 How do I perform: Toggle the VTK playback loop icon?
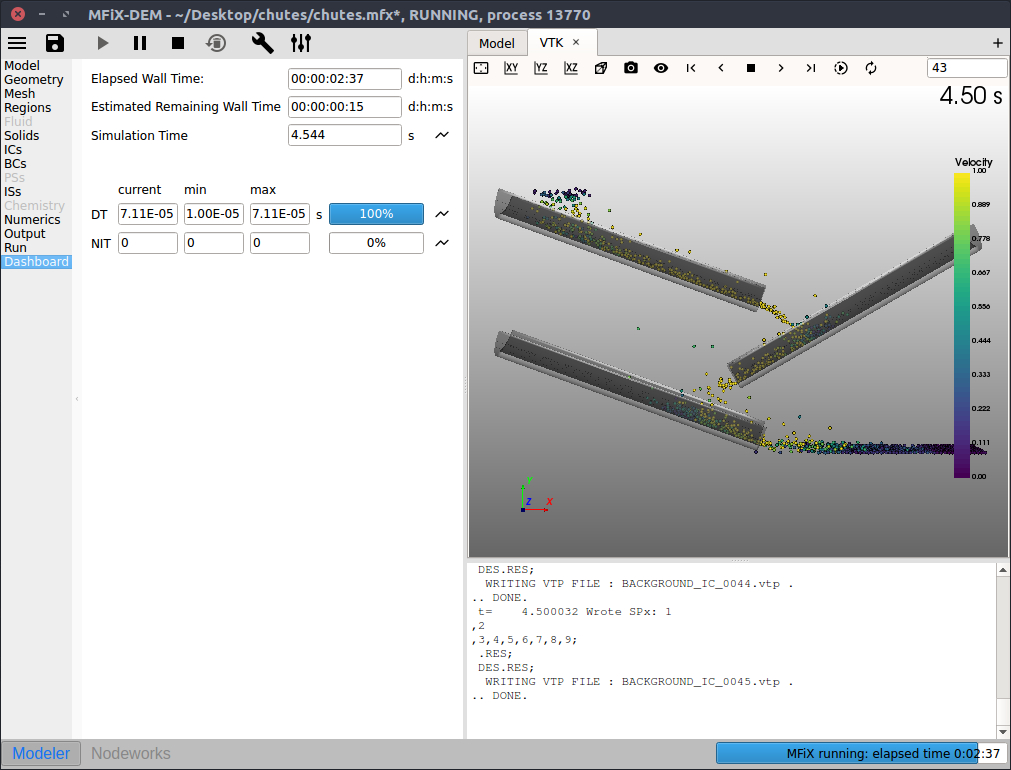point(871,68)
